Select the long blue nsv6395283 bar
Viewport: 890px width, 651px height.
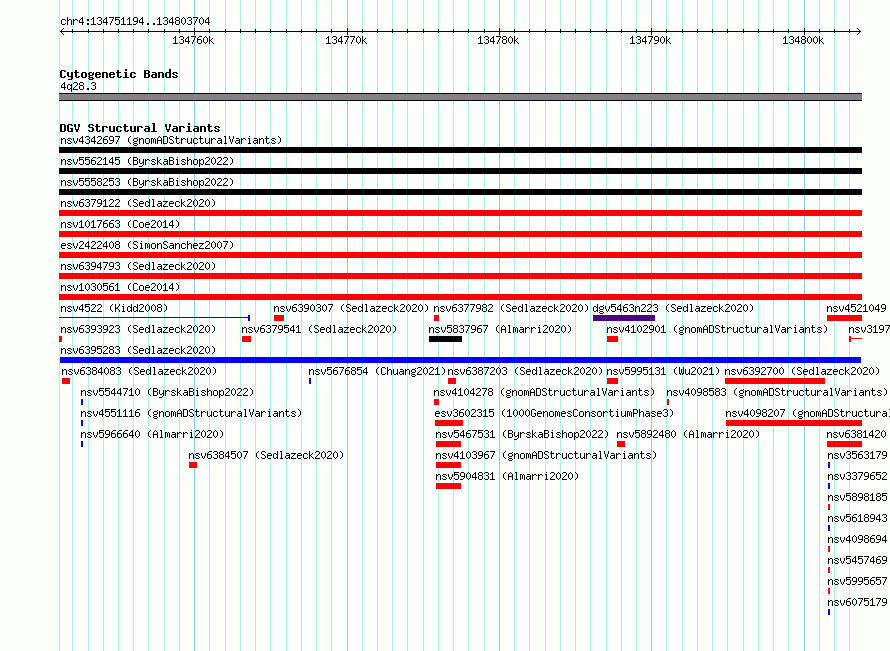460,360
